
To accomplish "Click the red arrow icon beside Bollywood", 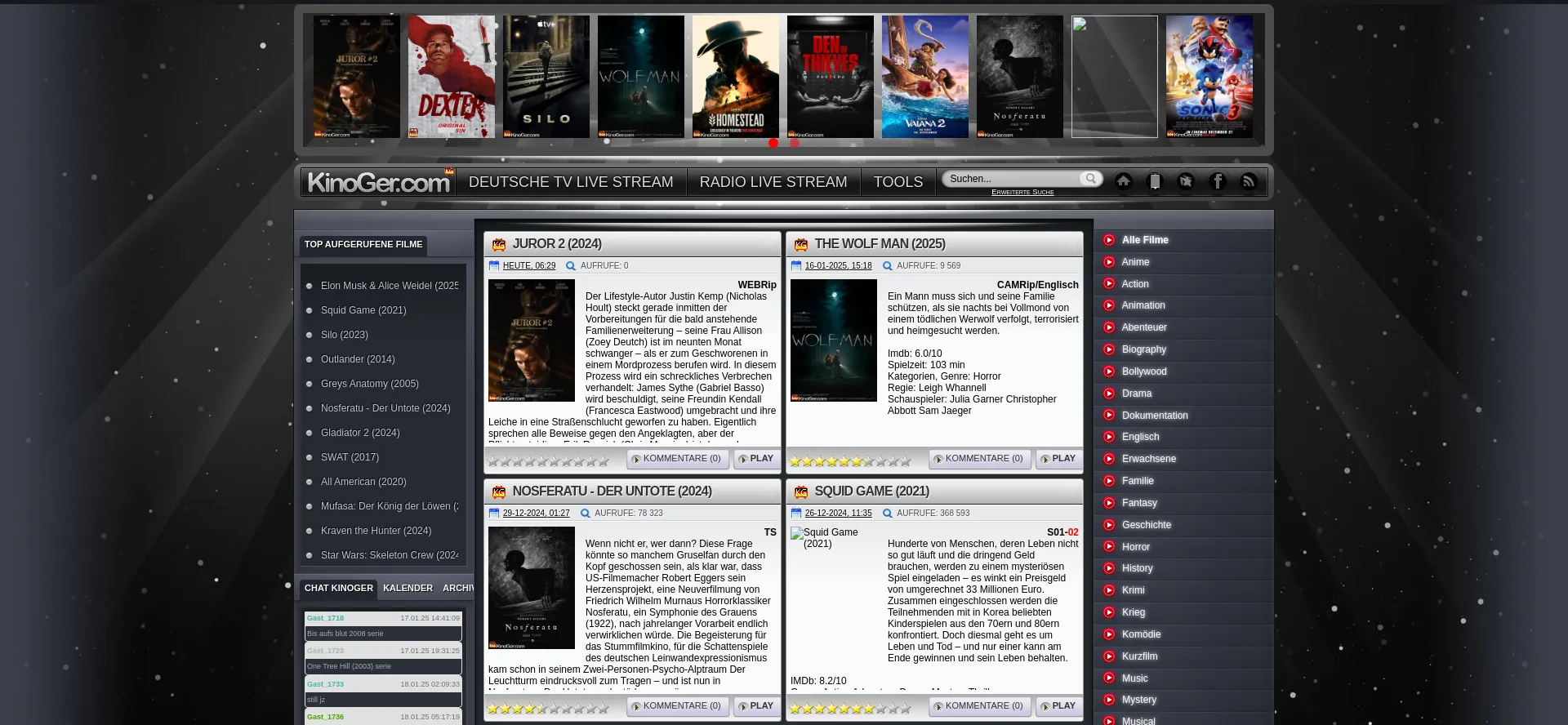I will (x=1109, y=371).
